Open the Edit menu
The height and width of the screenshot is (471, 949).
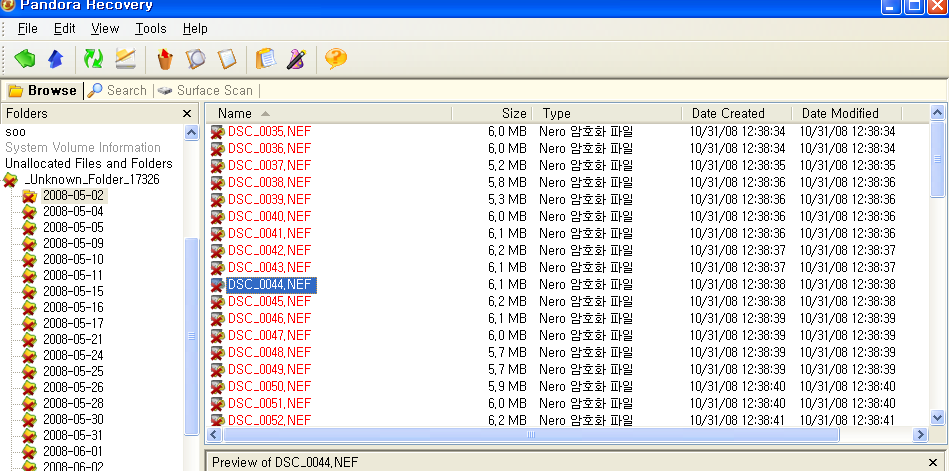tap(64, 28)
